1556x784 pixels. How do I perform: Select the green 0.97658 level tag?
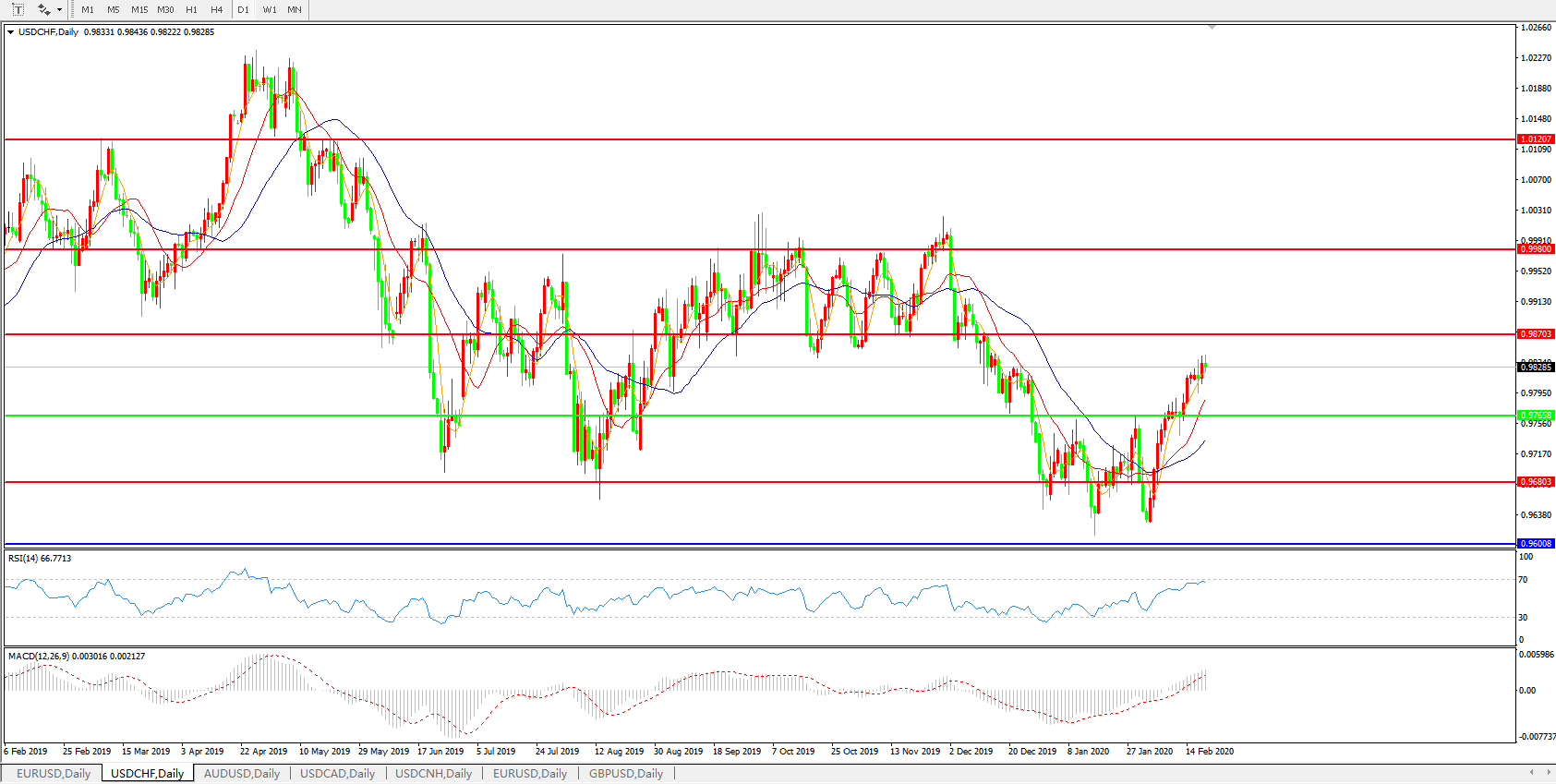pos(1536,416)
